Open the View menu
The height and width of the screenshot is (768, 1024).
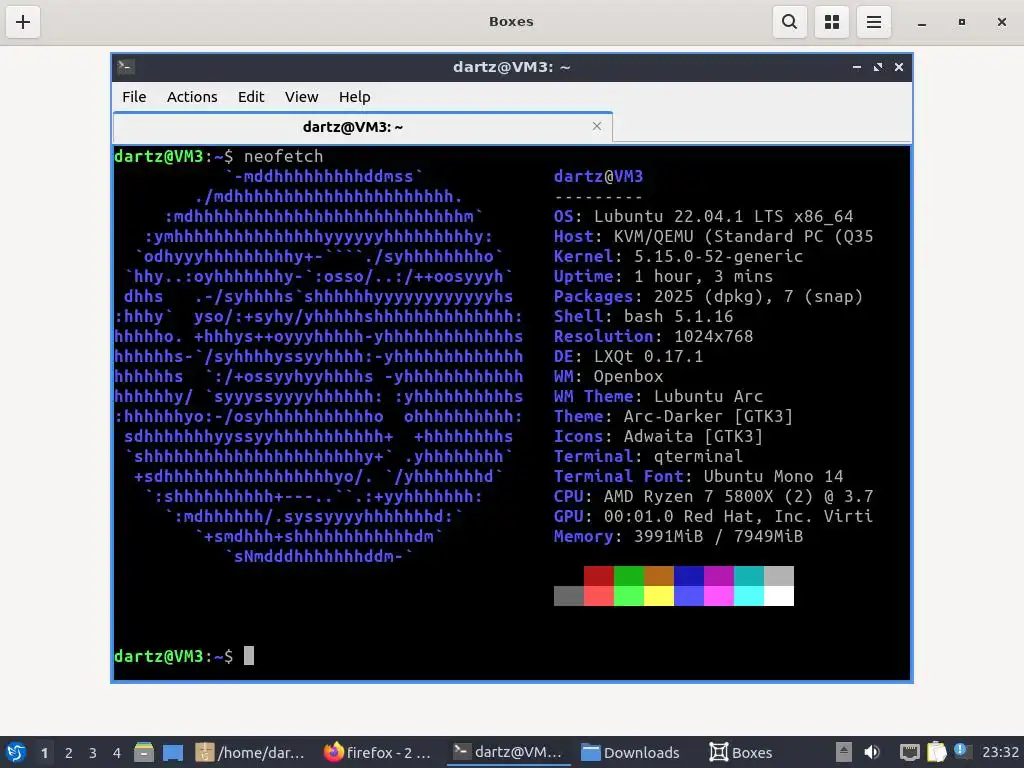click(301, 97)
